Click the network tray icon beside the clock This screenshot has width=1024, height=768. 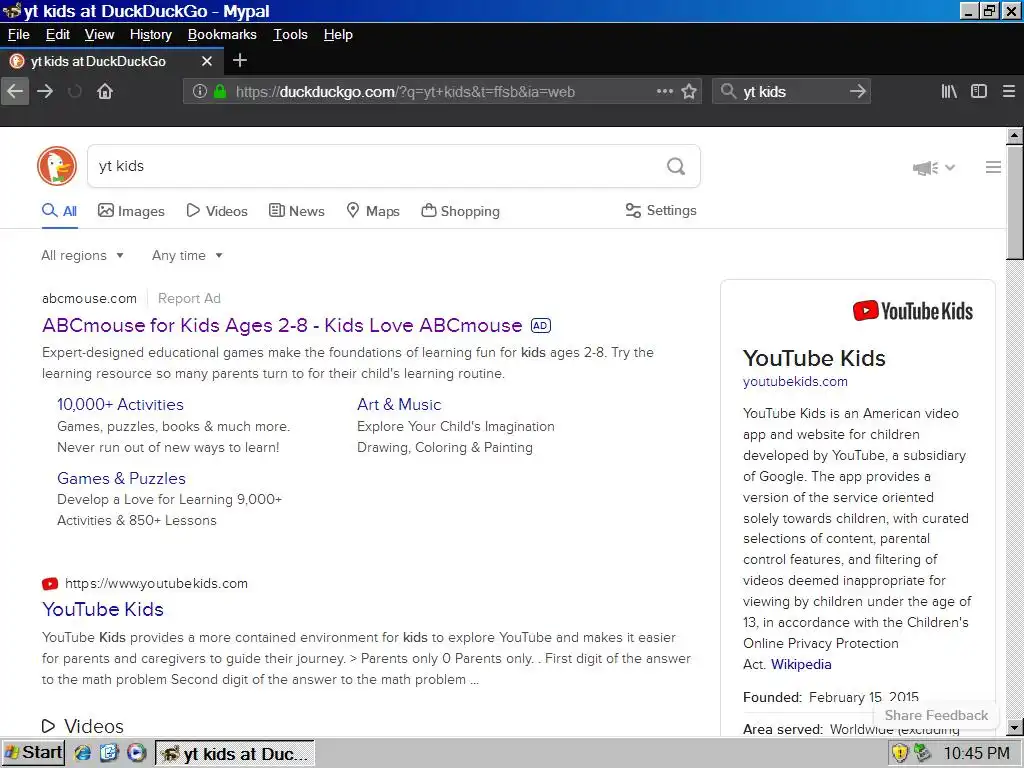tap(922, 754)
